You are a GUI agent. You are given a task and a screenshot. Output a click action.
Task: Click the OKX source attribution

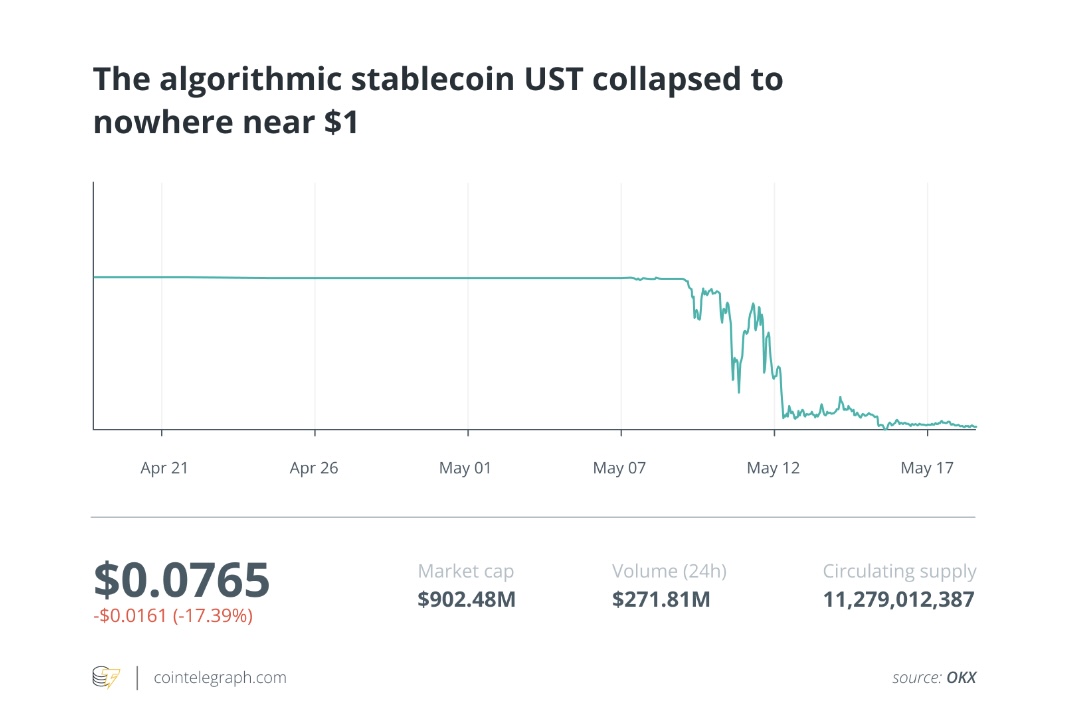tap(959, 678)
